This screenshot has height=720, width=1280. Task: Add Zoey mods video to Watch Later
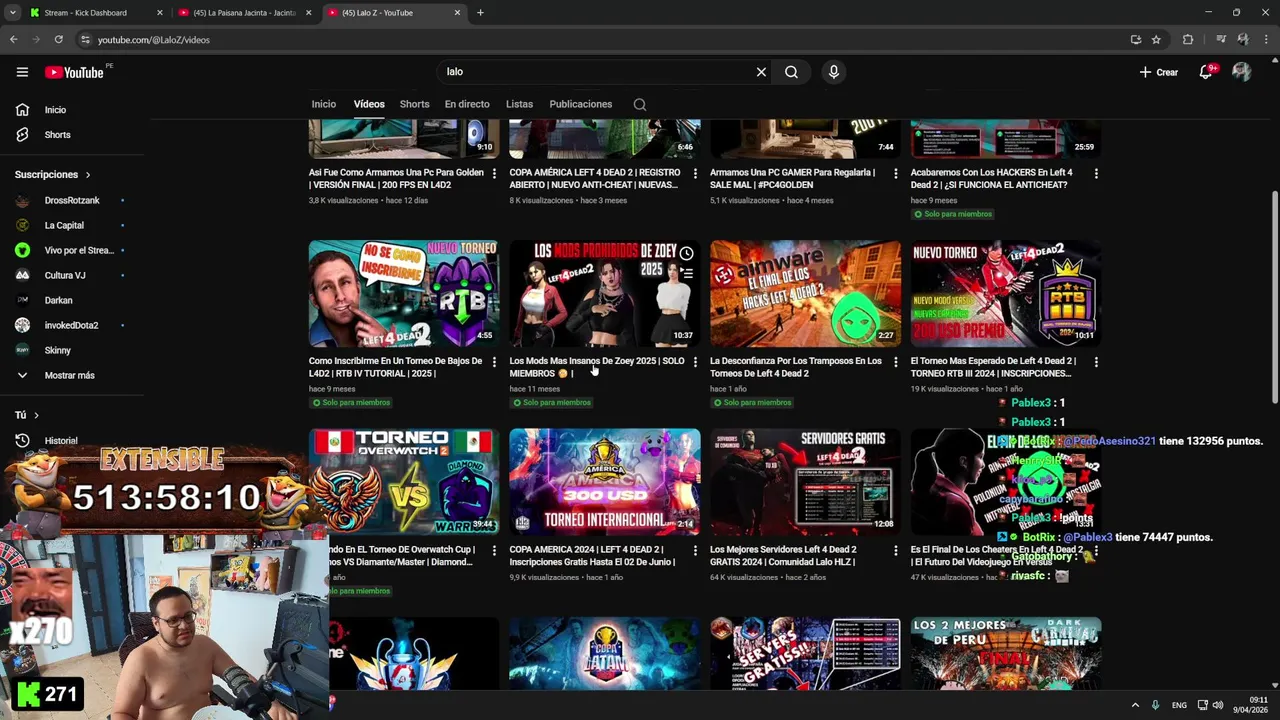(x=686, y=254)
